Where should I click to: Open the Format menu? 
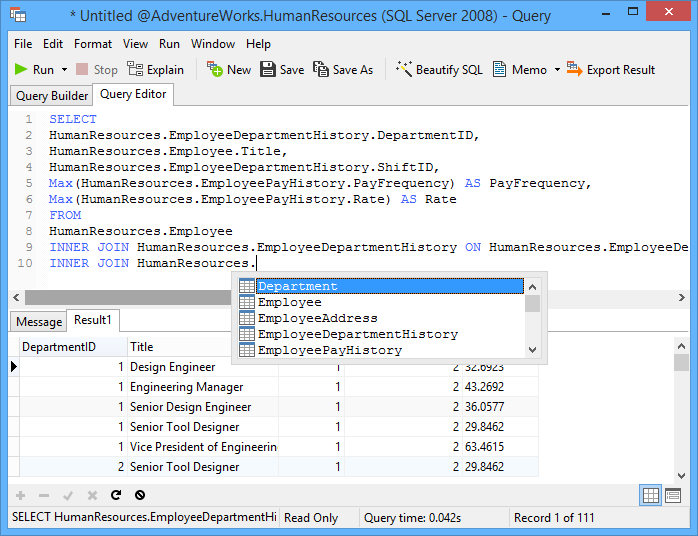tap(93, 44)
